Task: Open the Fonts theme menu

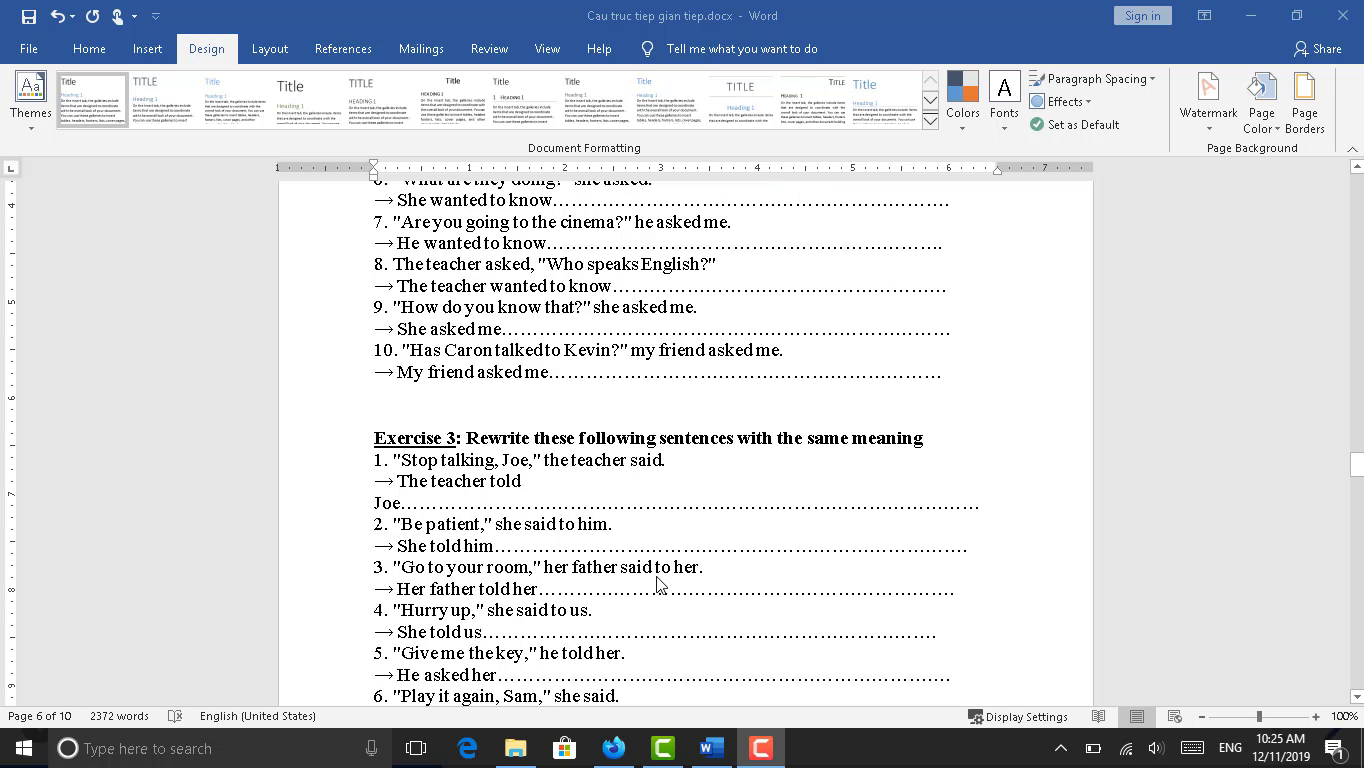Action: (1004, 101)
